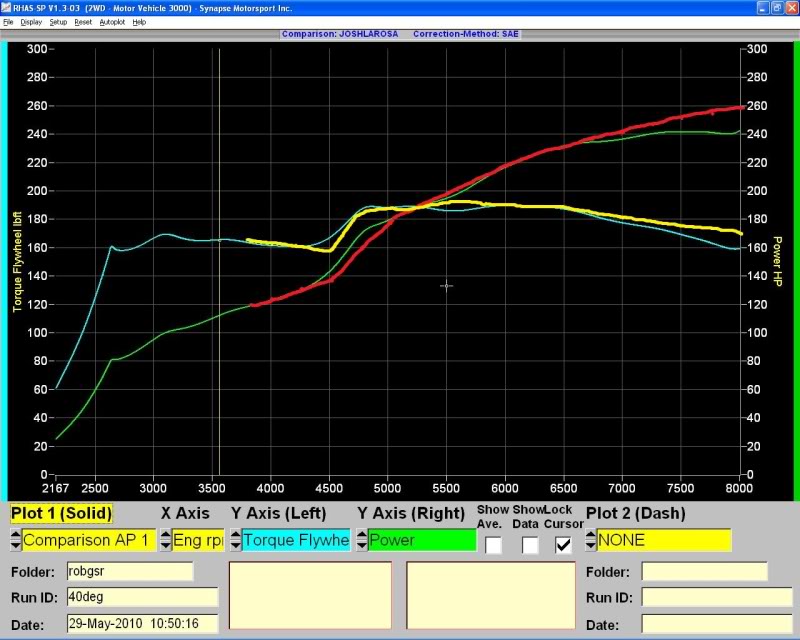This screenshot has width=800, height=640.
Task: Click the Setup menu
Action: 58,21
